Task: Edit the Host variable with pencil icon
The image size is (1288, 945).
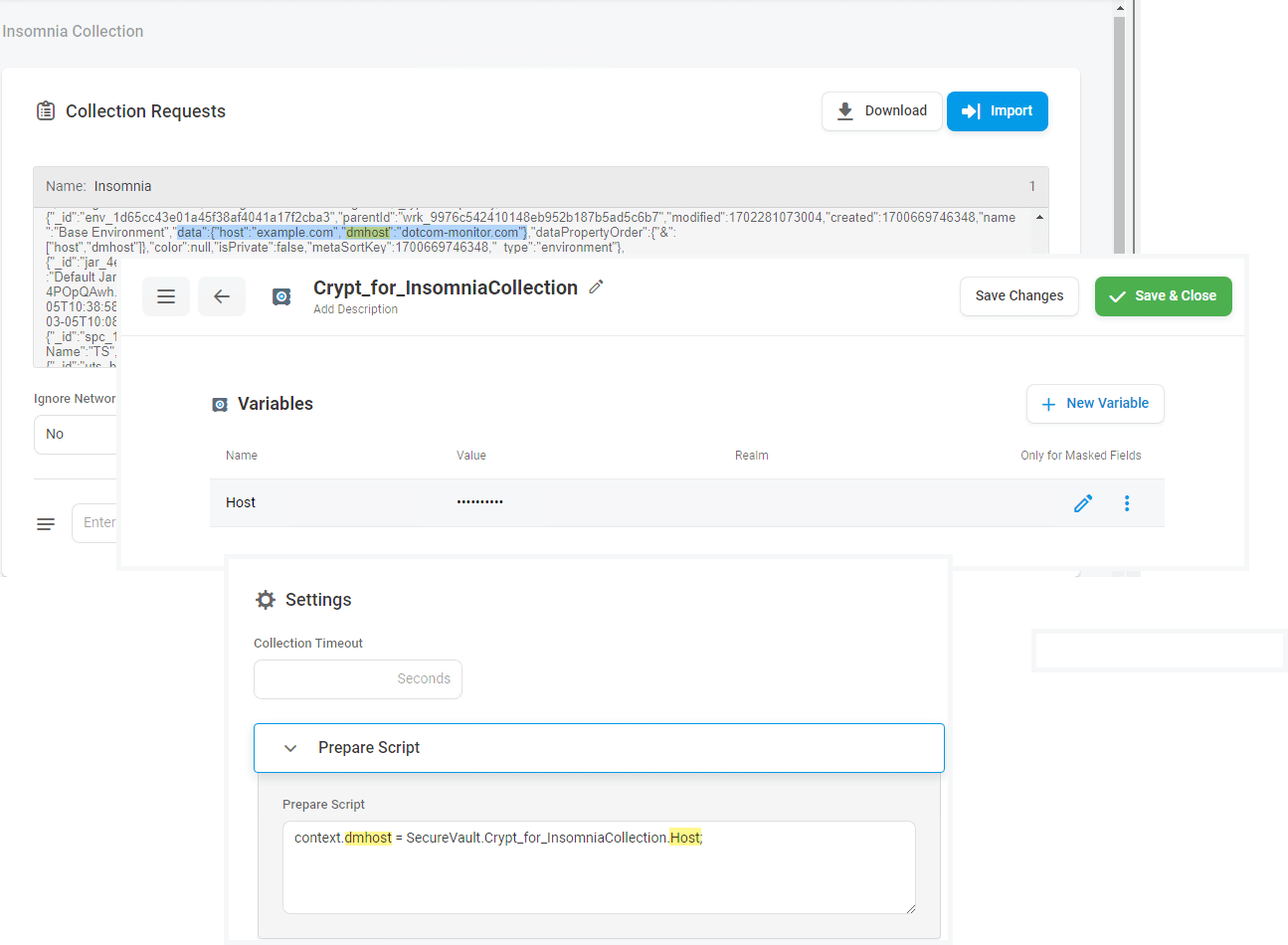Action: coord(1083,503)
